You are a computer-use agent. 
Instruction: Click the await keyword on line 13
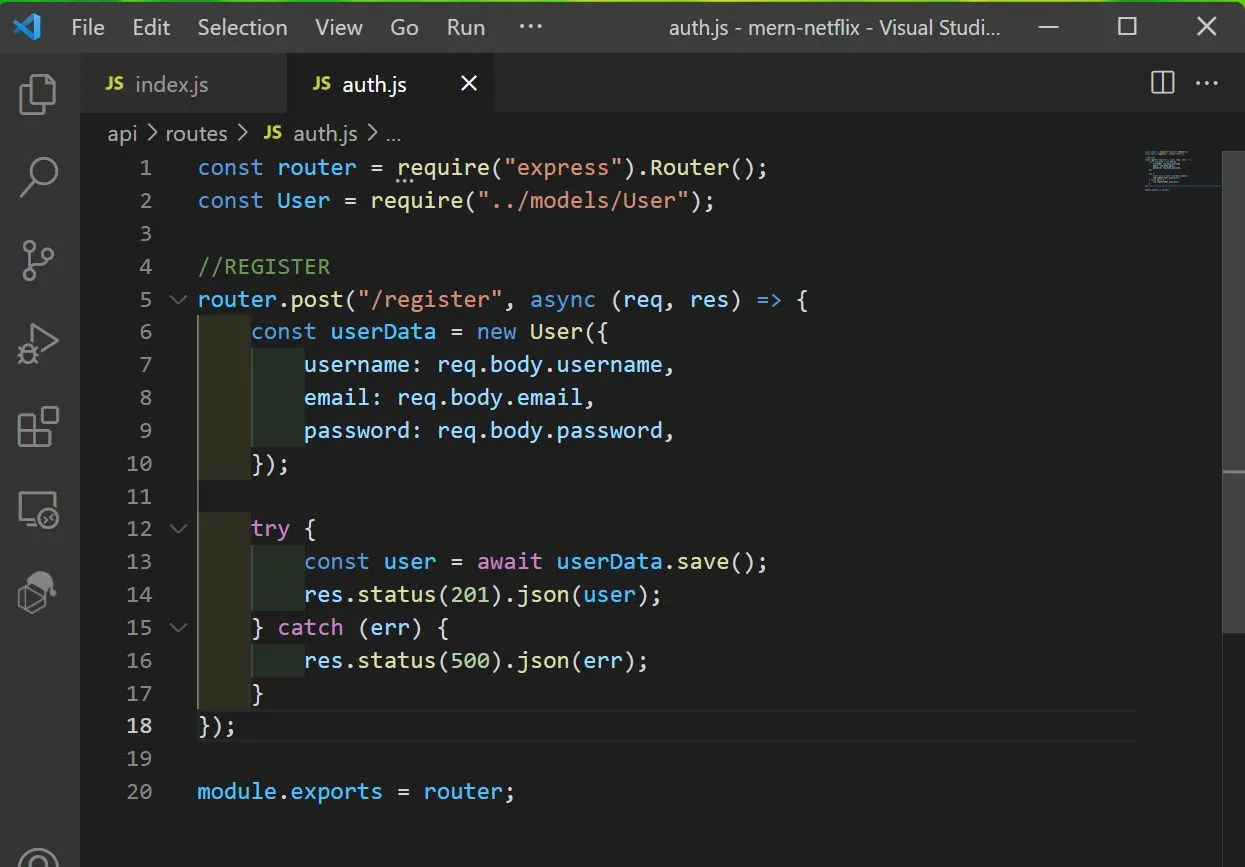pos(510,562)
